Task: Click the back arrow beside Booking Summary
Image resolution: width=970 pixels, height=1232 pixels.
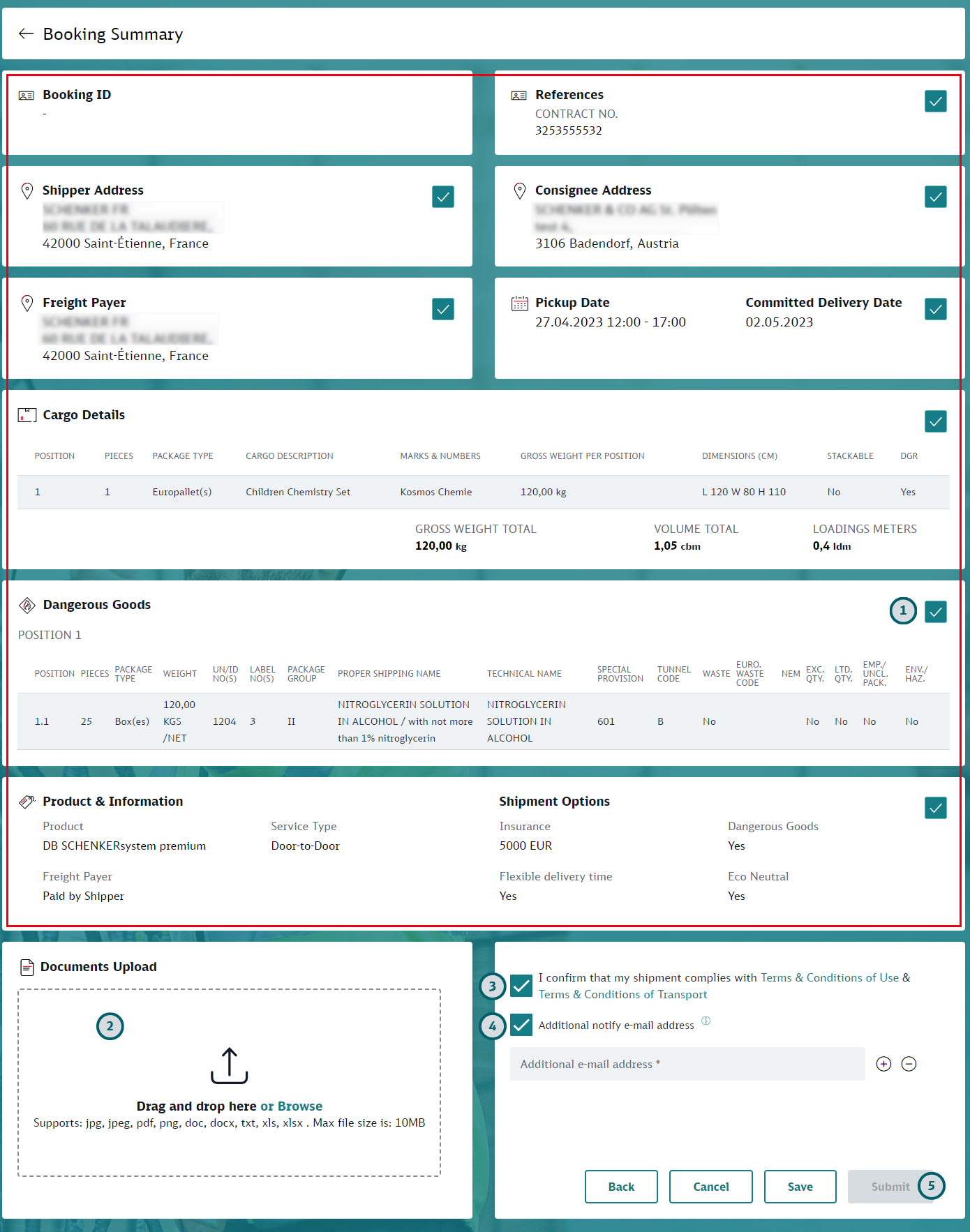Action: coord(26,33)
